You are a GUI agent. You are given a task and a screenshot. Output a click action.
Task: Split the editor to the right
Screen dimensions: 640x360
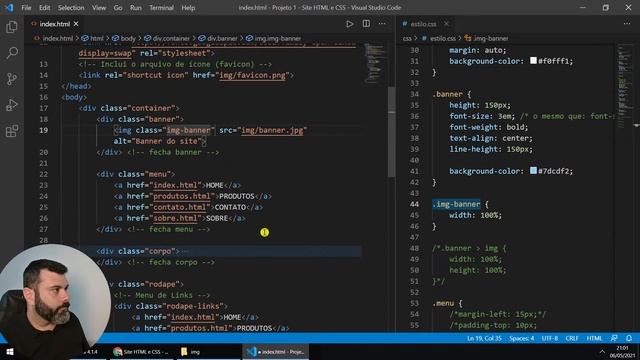click(x=366, y=24)
